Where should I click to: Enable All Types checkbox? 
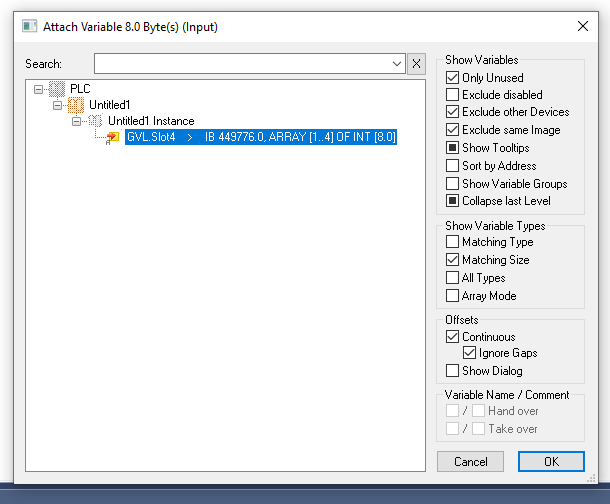tap(452, 278)
